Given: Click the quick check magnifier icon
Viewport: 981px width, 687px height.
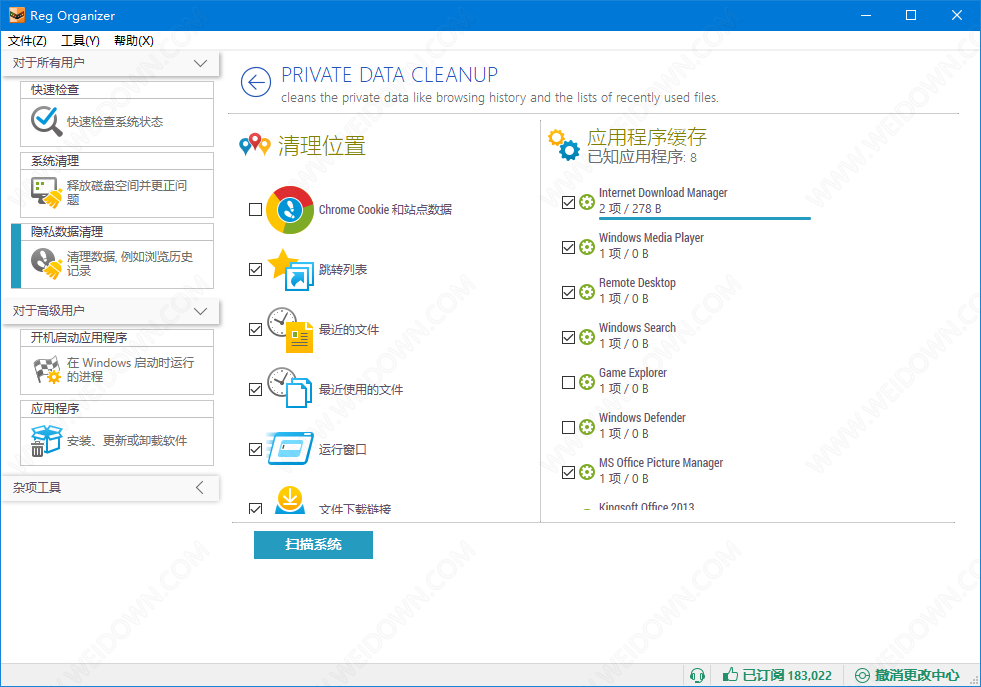Looking at the screenshot, I should coord(46,121).
